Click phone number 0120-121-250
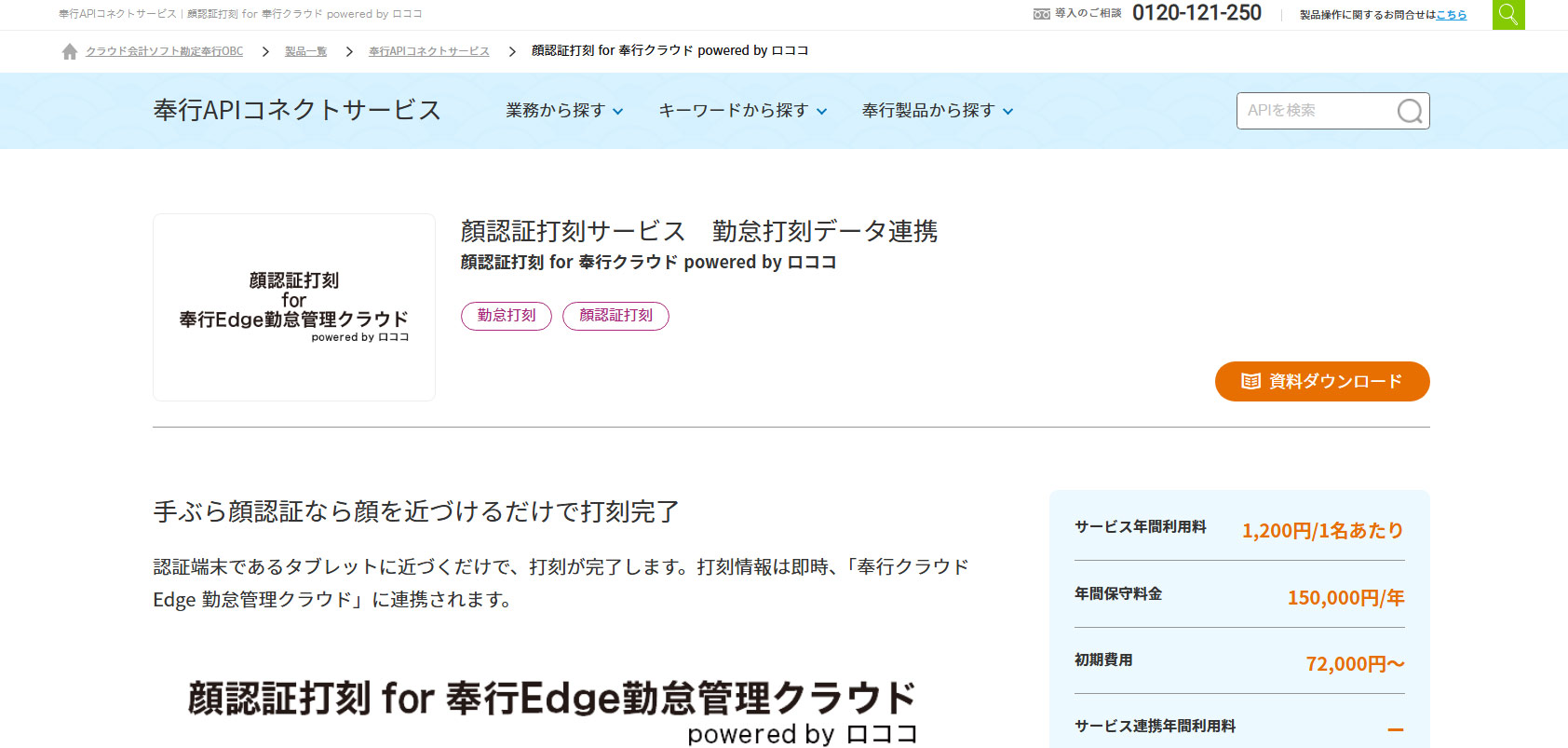Image resolution: width=1568 pixels, height=748 pixels. pos(1196,13)
